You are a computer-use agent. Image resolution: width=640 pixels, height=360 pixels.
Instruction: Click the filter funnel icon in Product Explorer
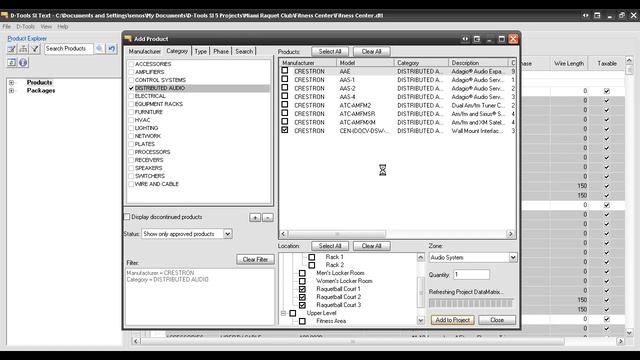click(35, 49)
